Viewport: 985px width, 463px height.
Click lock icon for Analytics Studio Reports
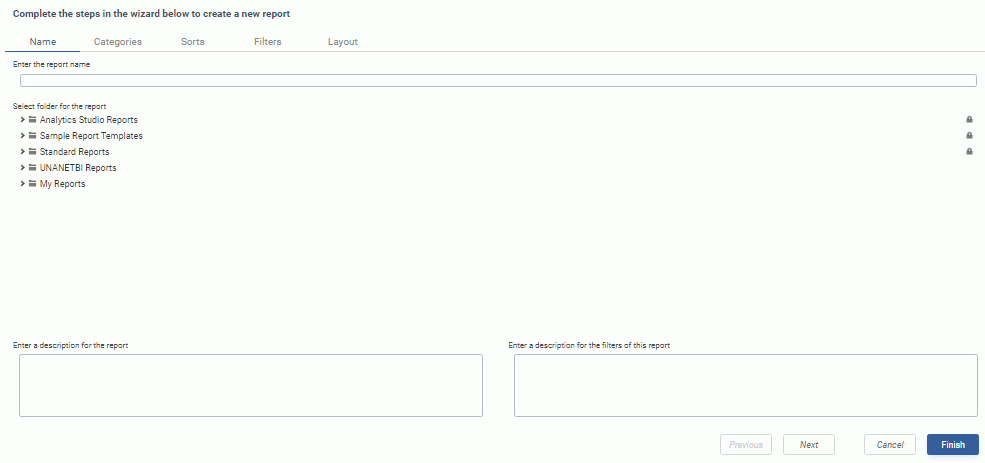pyautogui.click(x=969, y=119)
